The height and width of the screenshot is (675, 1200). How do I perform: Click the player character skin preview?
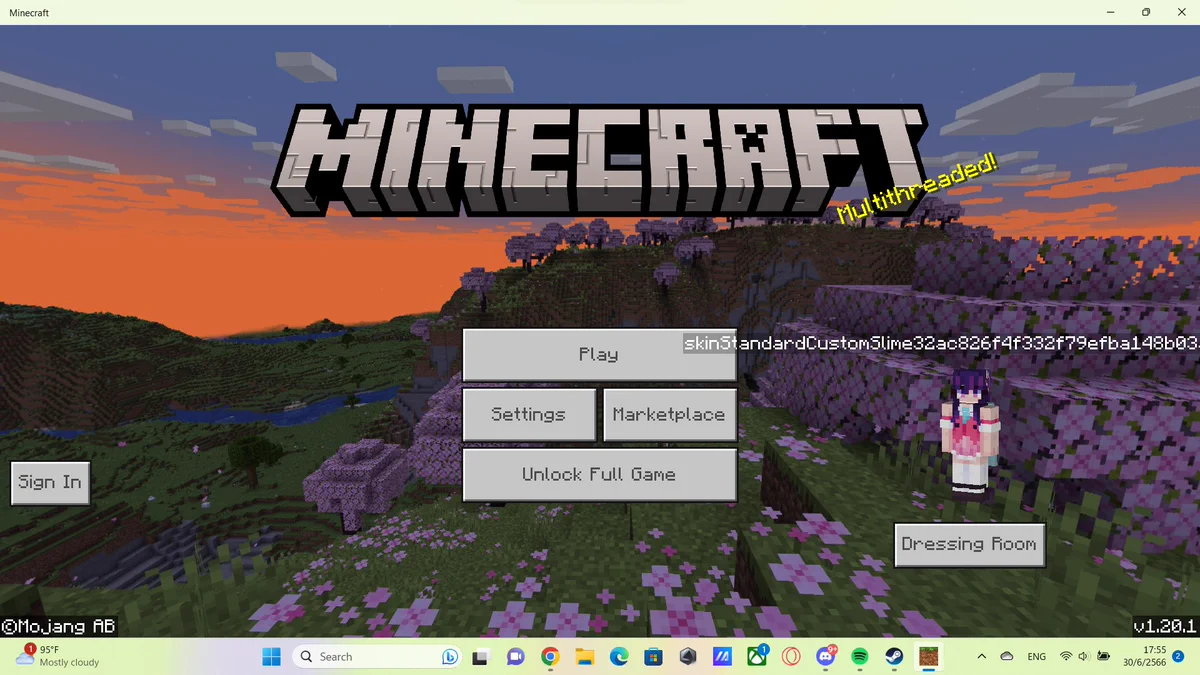[968, 433]
